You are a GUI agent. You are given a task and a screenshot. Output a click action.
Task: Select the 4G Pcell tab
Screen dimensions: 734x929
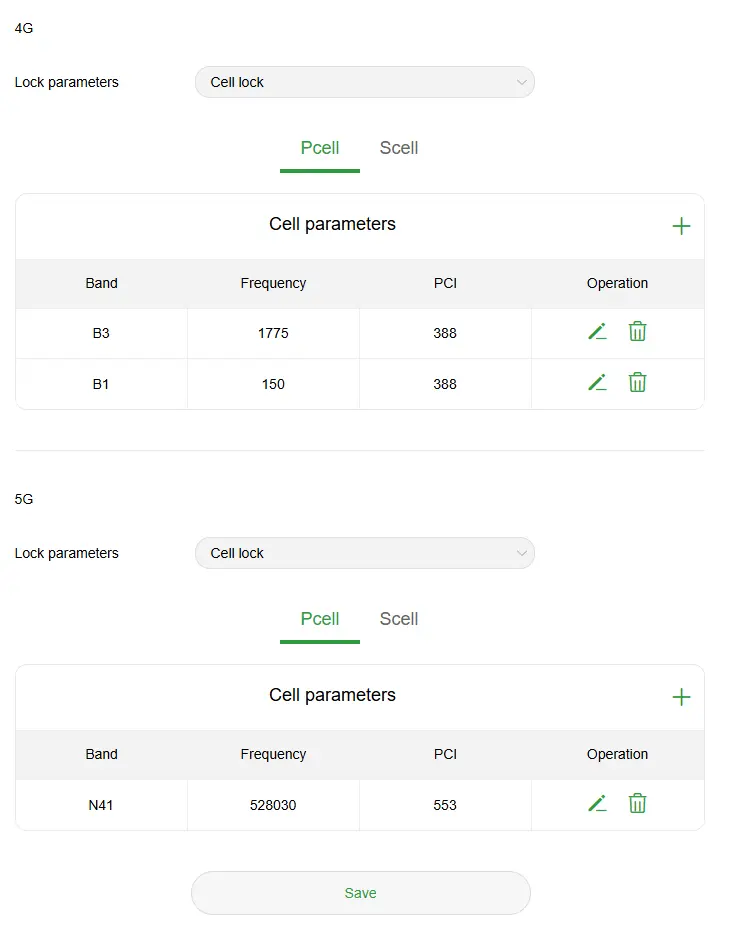tap(320, 148)
